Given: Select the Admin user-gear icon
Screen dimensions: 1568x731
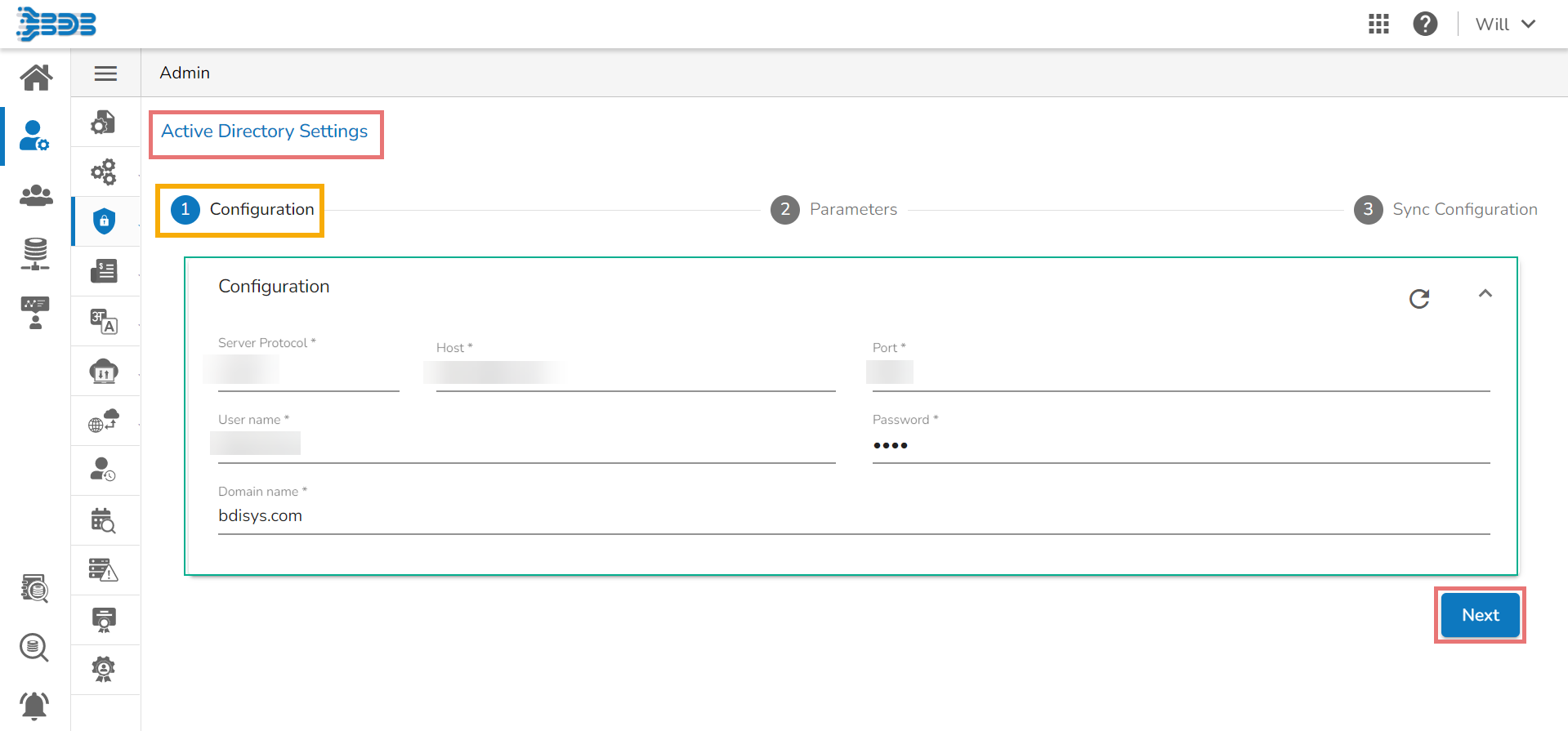Looking at the screenshot, I should (34, 136).
